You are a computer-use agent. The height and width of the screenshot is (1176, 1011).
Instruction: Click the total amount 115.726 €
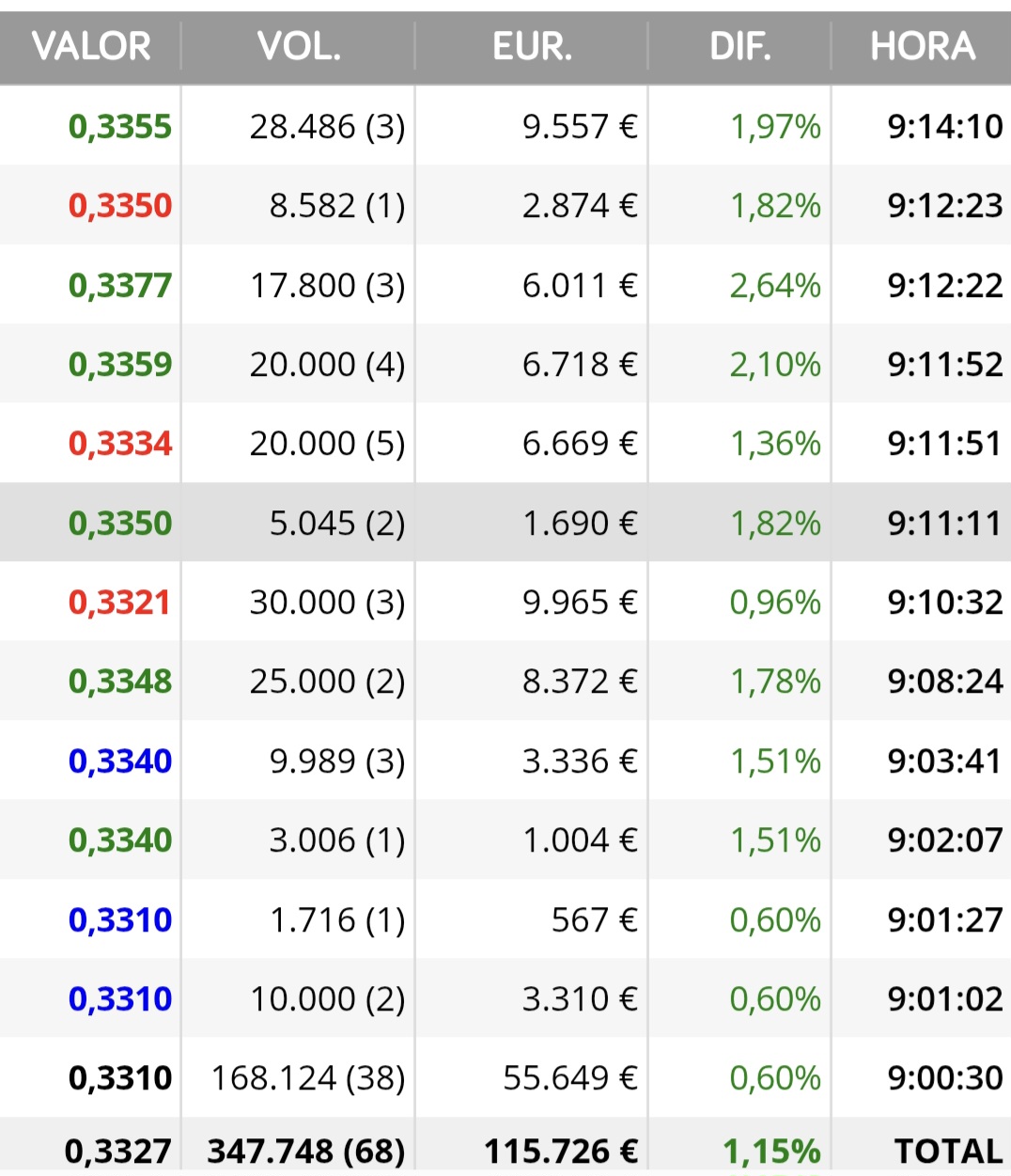561,1151
